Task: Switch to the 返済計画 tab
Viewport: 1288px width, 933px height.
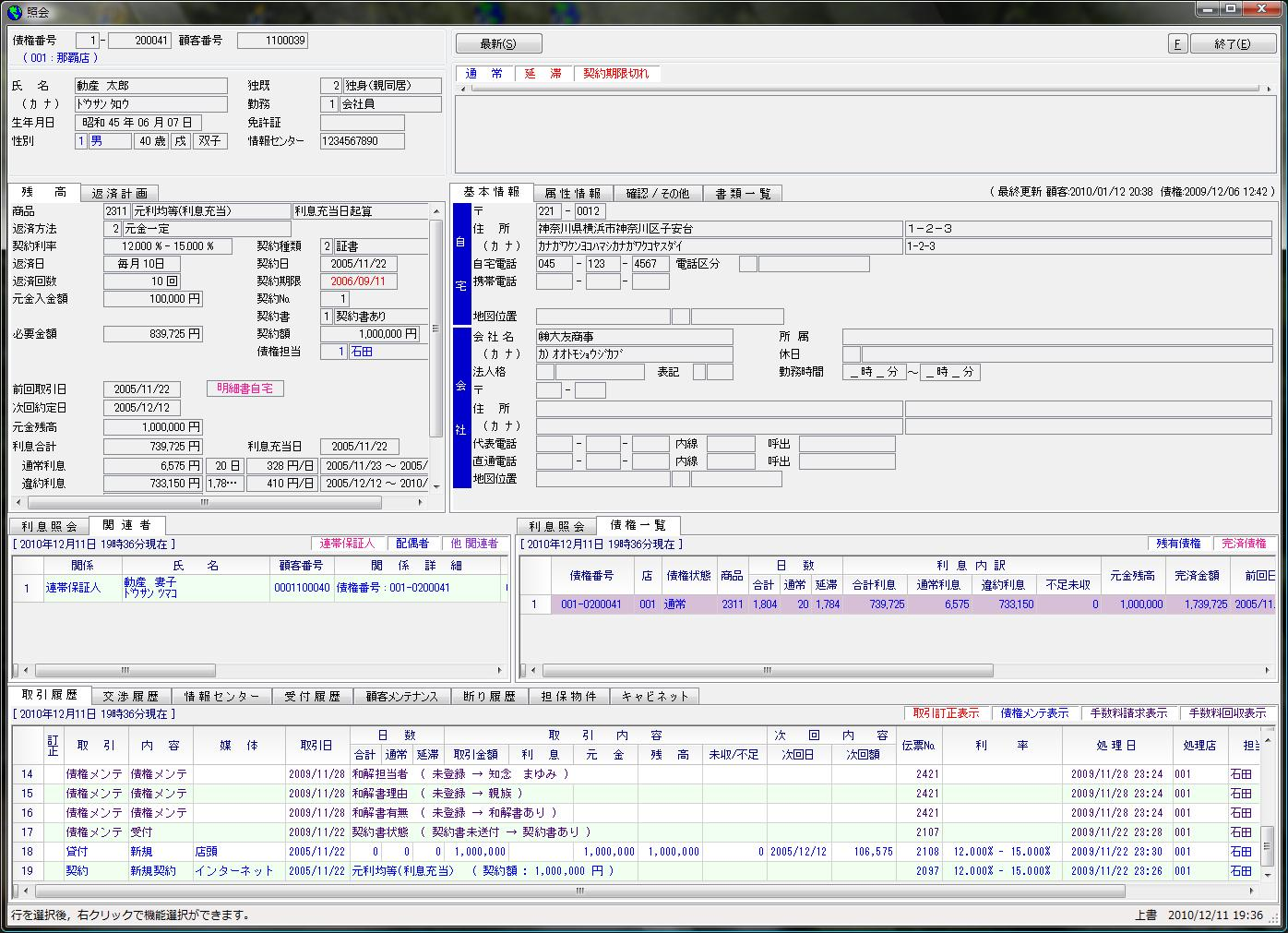Action: click(x=119, y=194)
